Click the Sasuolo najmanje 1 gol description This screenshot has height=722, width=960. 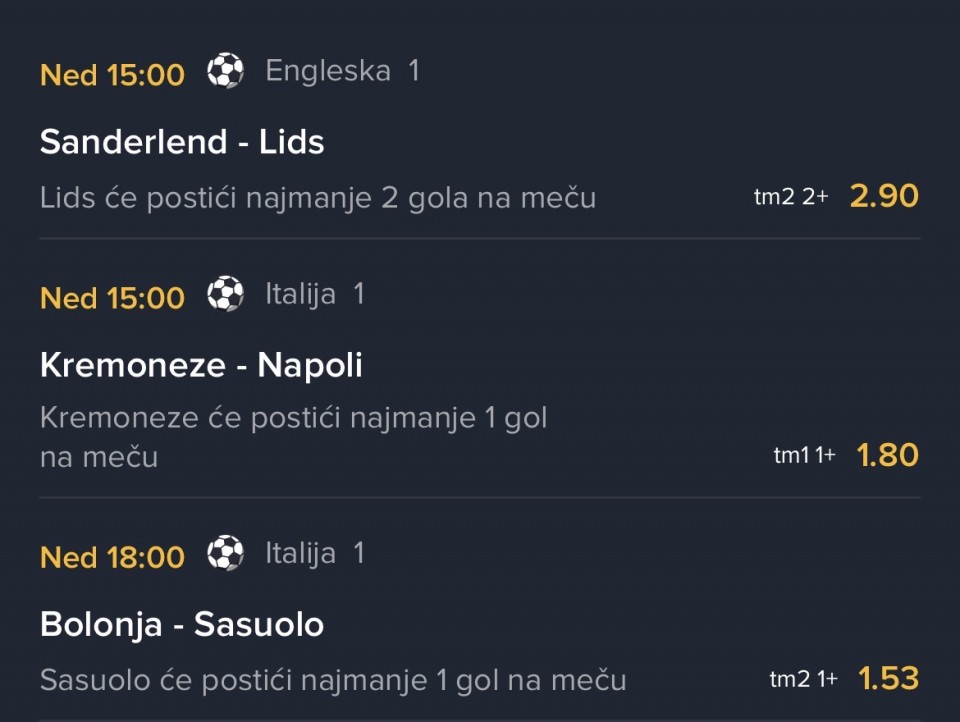click(333, 681)
